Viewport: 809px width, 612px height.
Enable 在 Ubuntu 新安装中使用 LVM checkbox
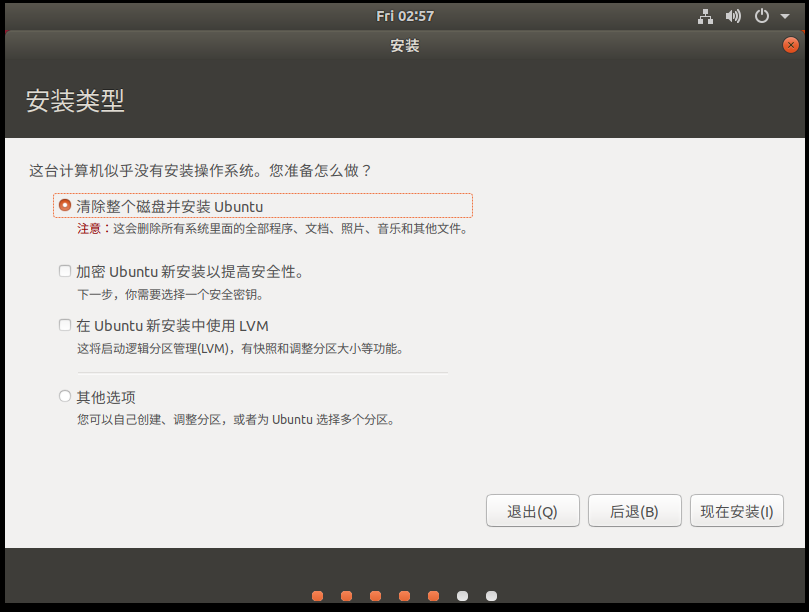click(64, 325)
